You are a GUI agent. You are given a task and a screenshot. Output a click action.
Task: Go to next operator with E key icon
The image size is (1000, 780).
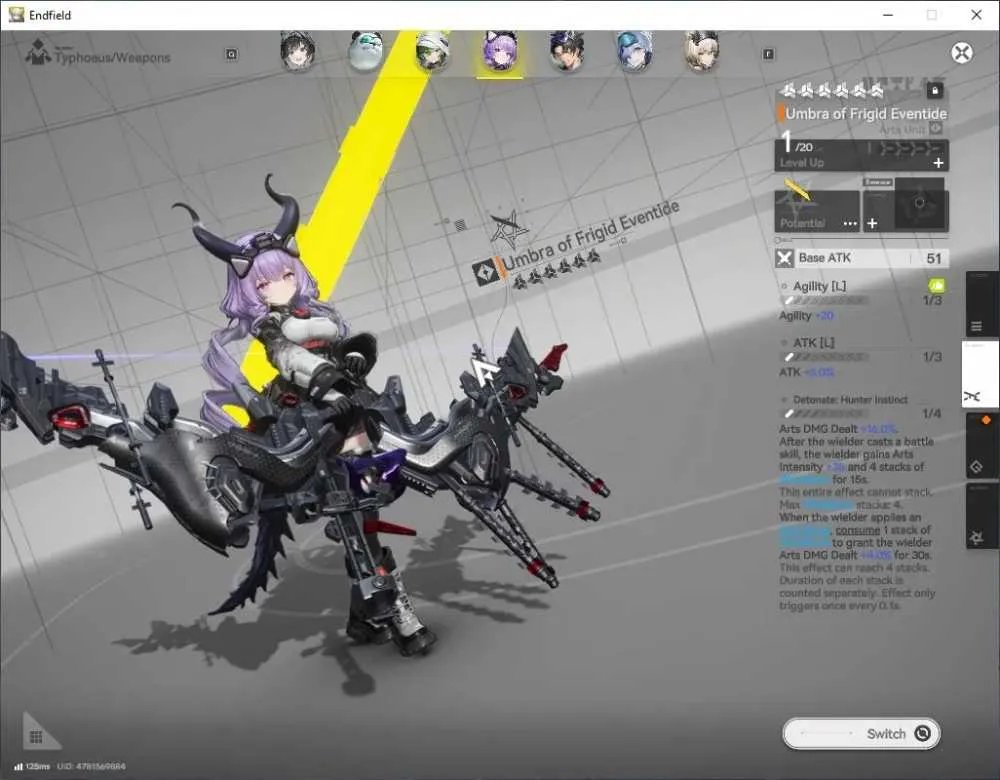pos(768,55)
